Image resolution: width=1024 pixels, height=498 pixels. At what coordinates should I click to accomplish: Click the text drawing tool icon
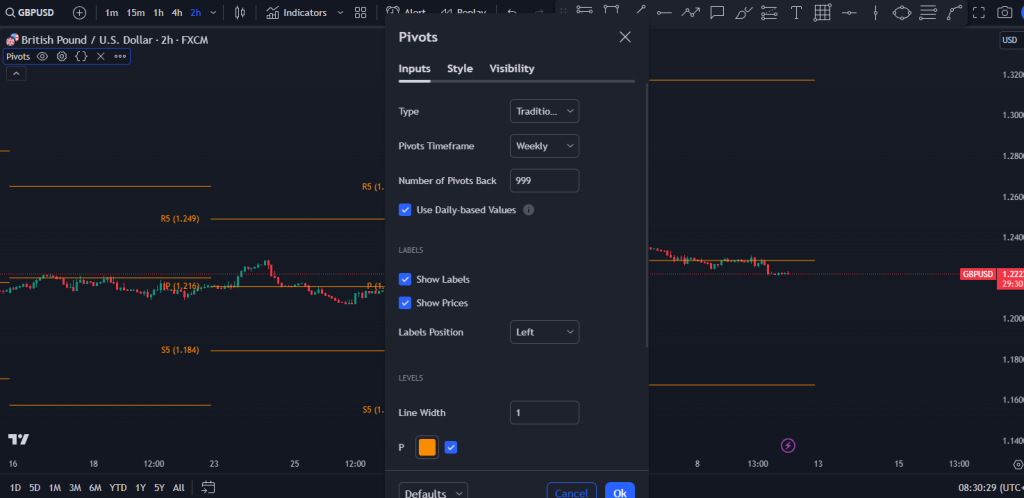796,13
